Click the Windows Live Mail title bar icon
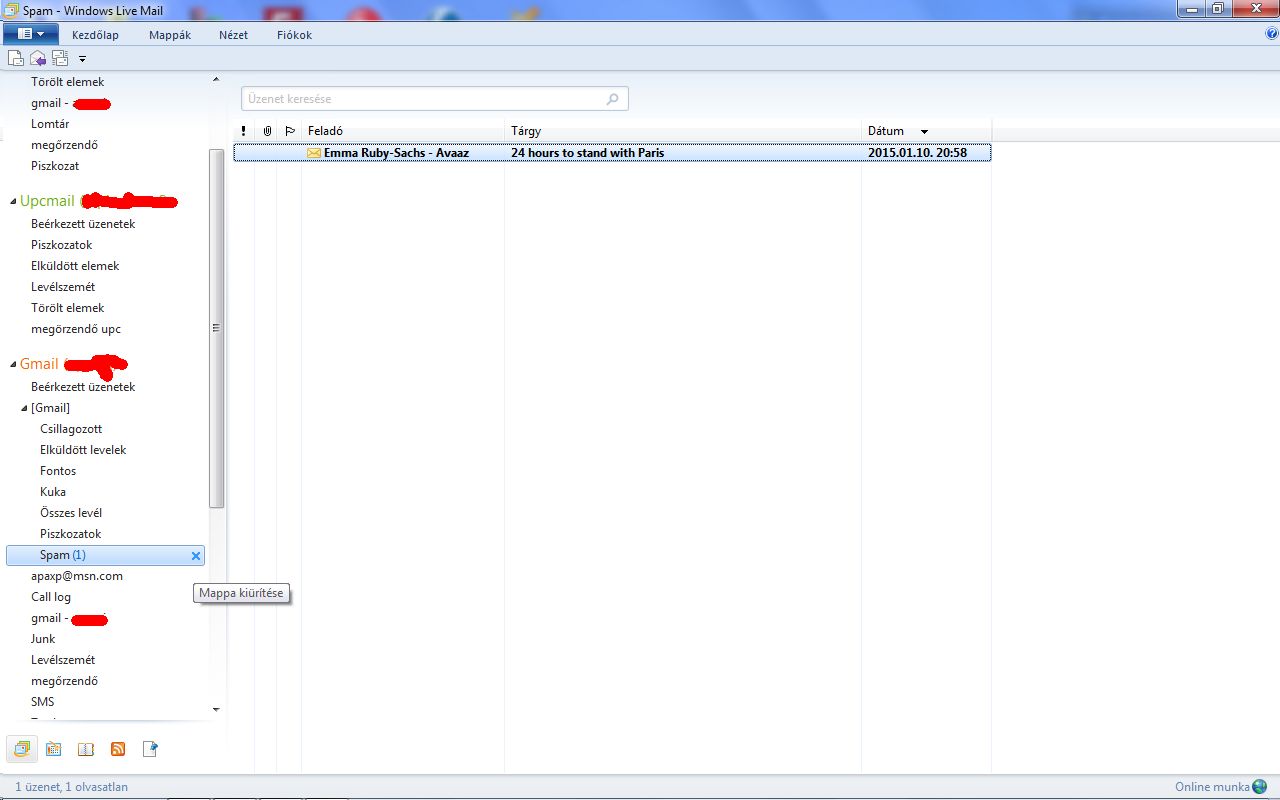 pyautogui.click(x=11, y=10)
